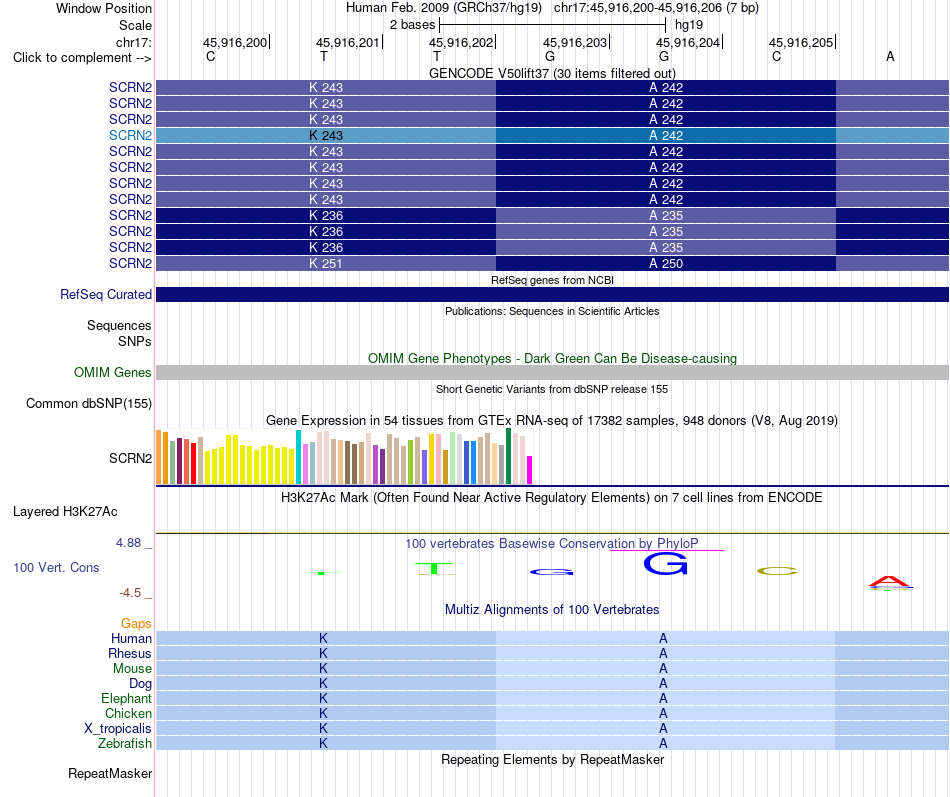This screenshot has width=950, height=797.
Task: Click the GENCODE V50lift37 track title
Action: 552,73
